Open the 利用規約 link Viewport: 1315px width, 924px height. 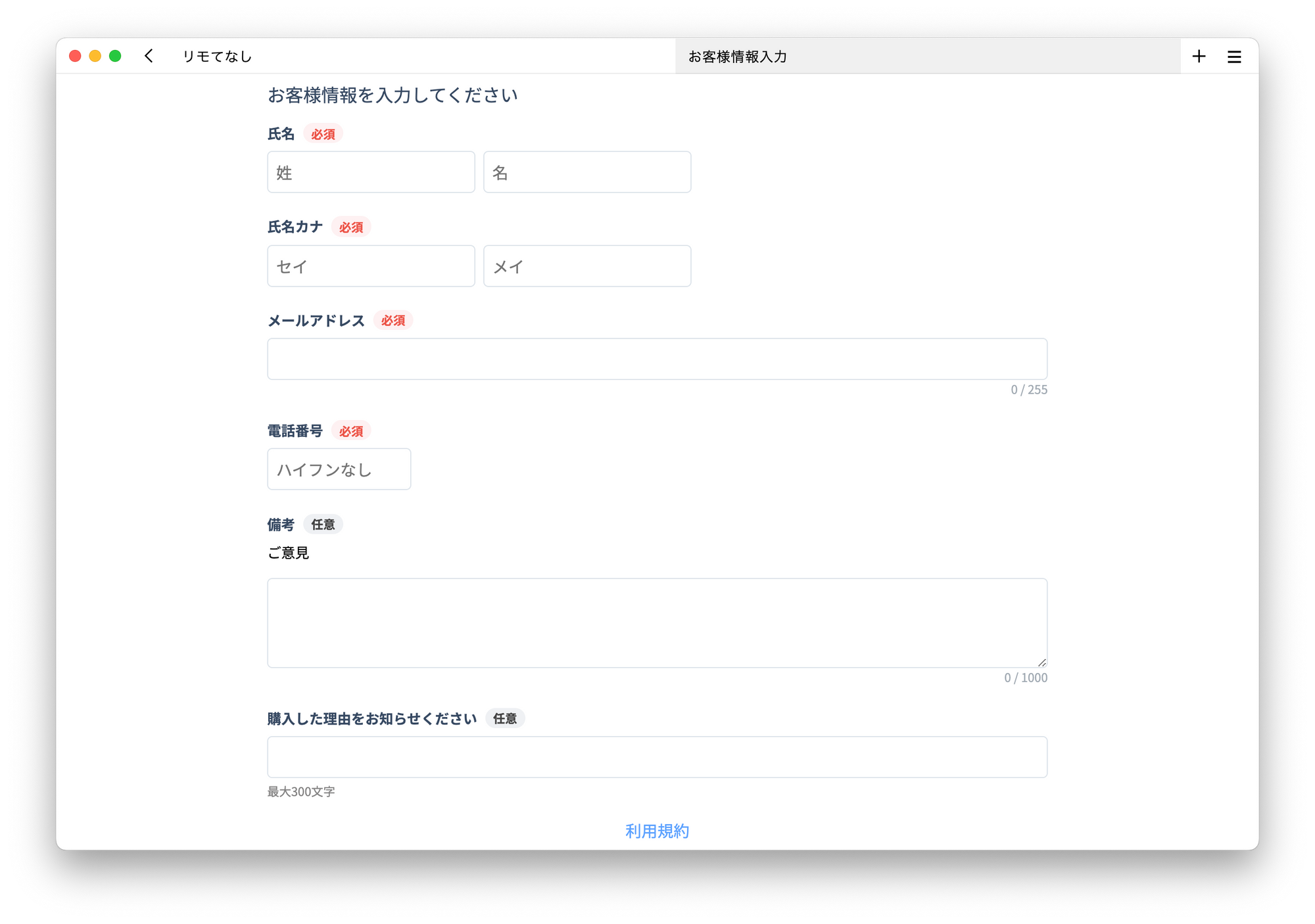pos(657,831)
